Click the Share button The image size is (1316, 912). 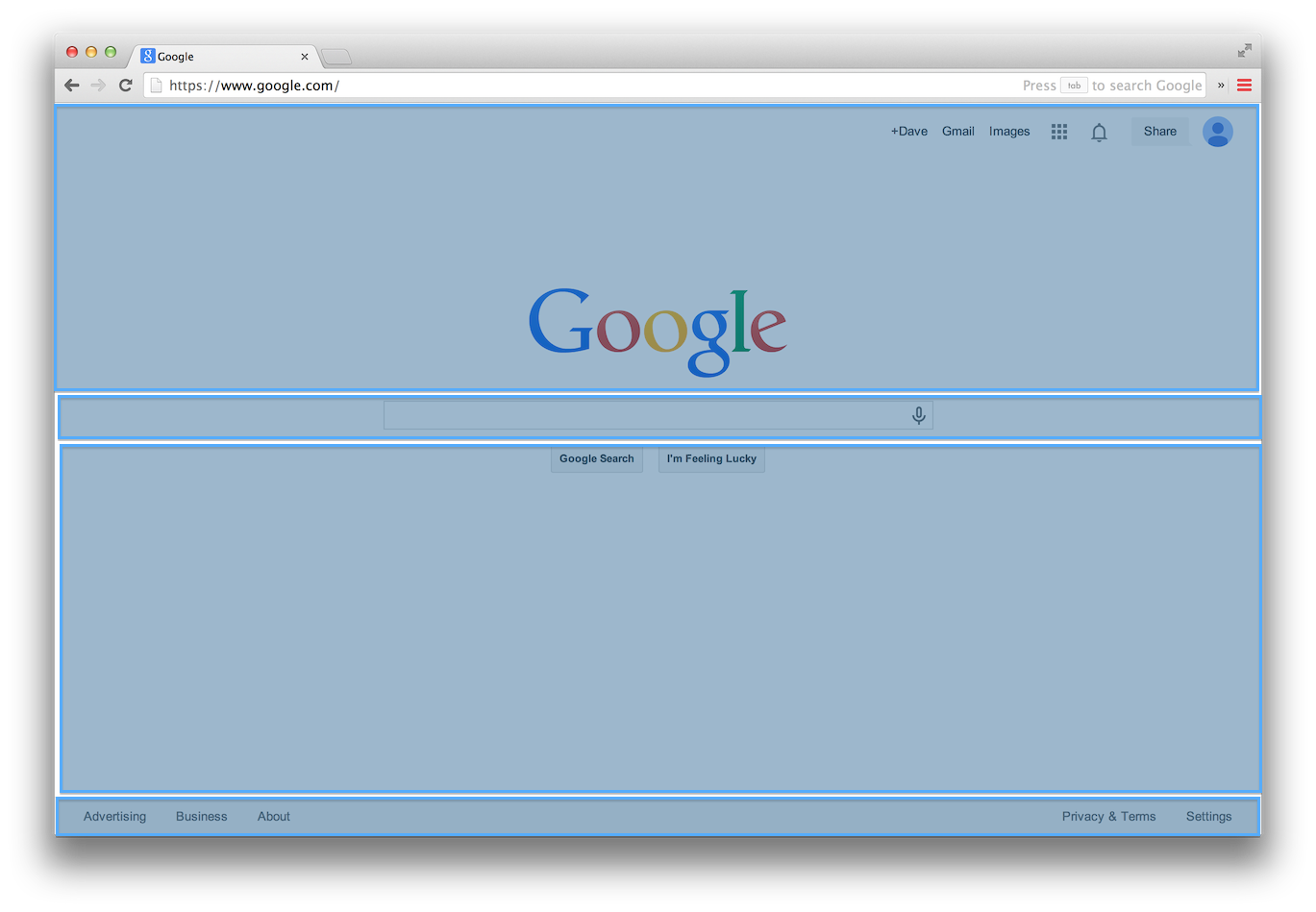click(x=1160, y=132)
